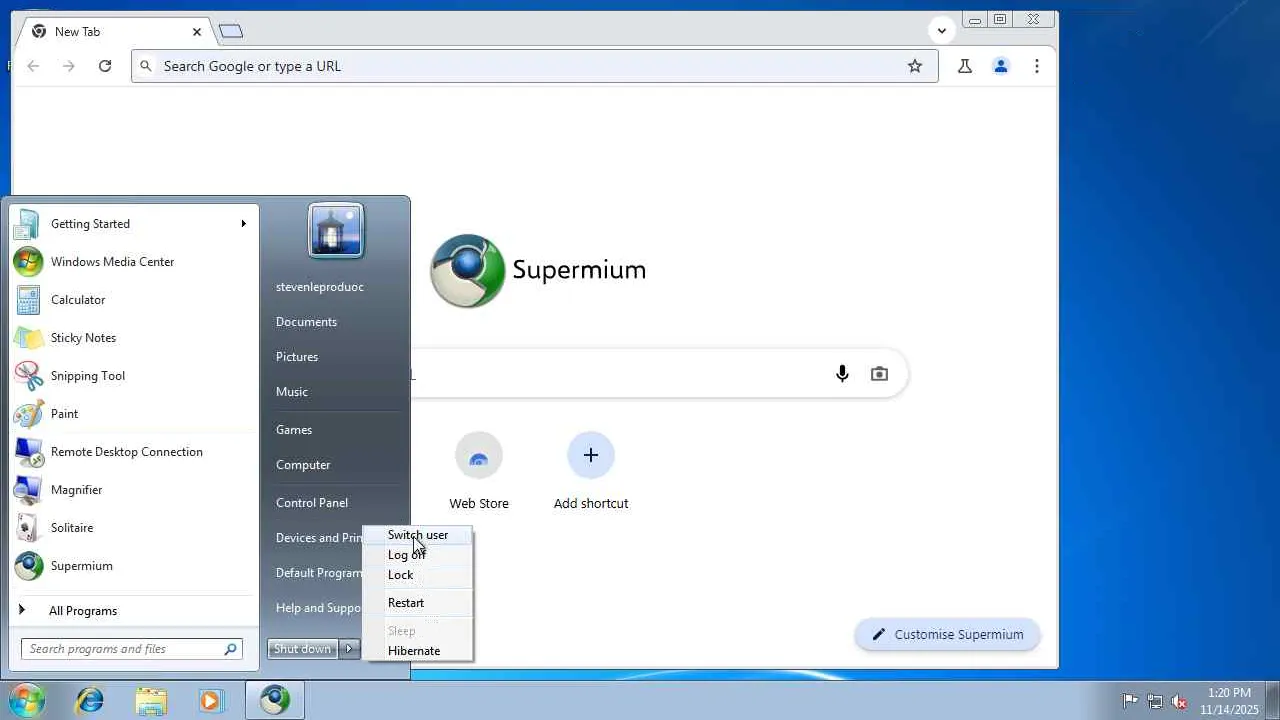Search by image with the camera icon
Image resolution: width=1280 pixels, height=720 pixels.
coord(879,374)
